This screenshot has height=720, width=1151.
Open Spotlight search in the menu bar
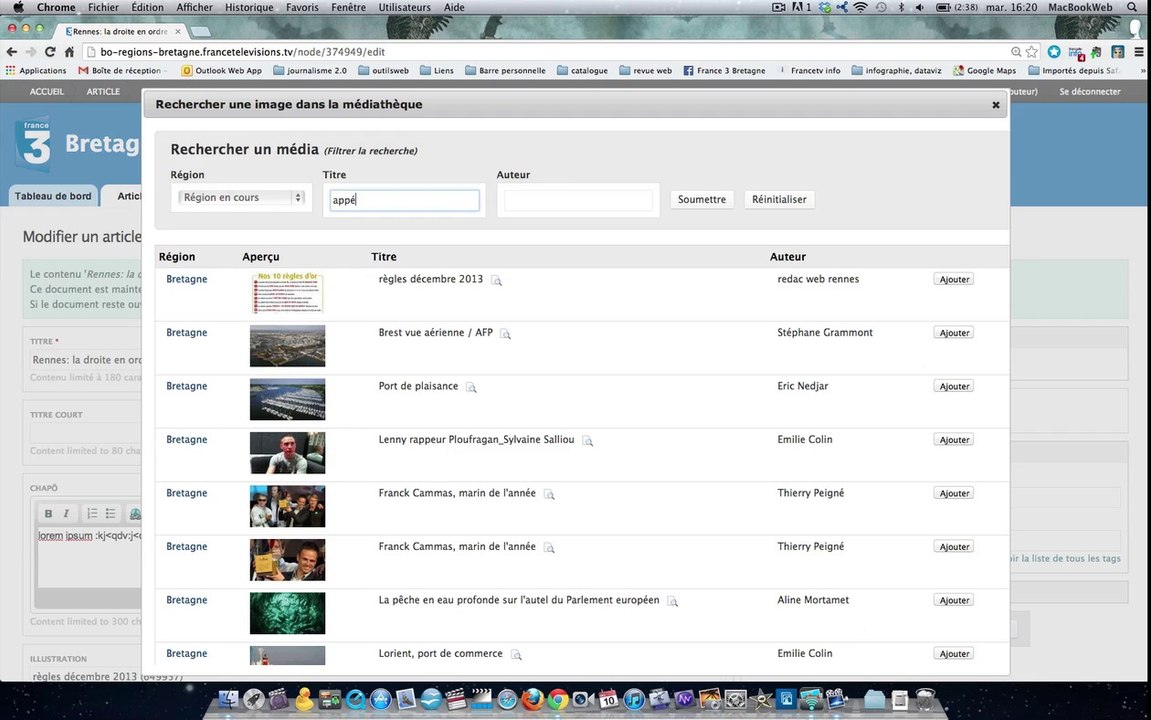(x=1133, y=7)
